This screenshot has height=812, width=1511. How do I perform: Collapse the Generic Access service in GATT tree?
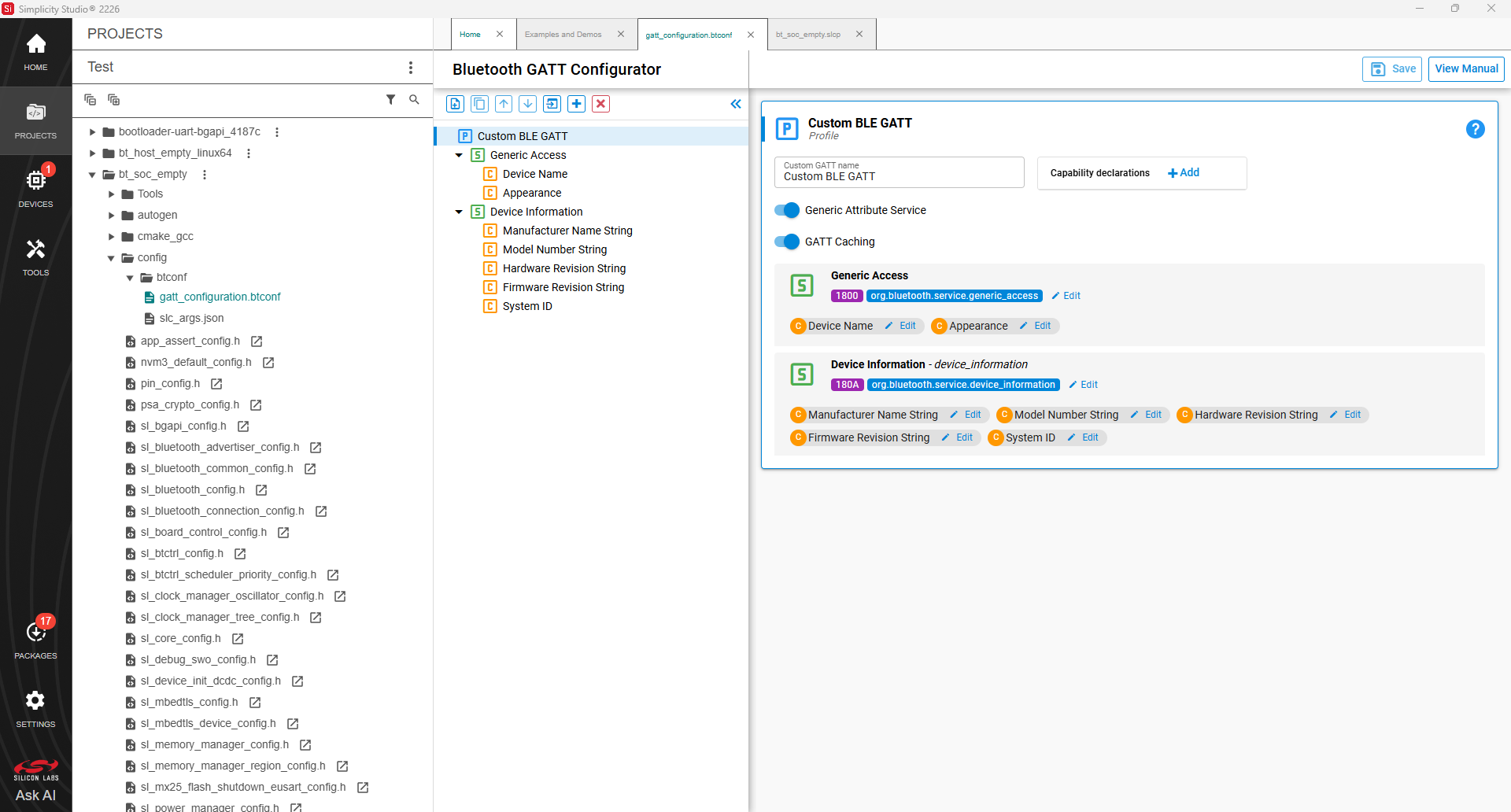coord(459,156)
